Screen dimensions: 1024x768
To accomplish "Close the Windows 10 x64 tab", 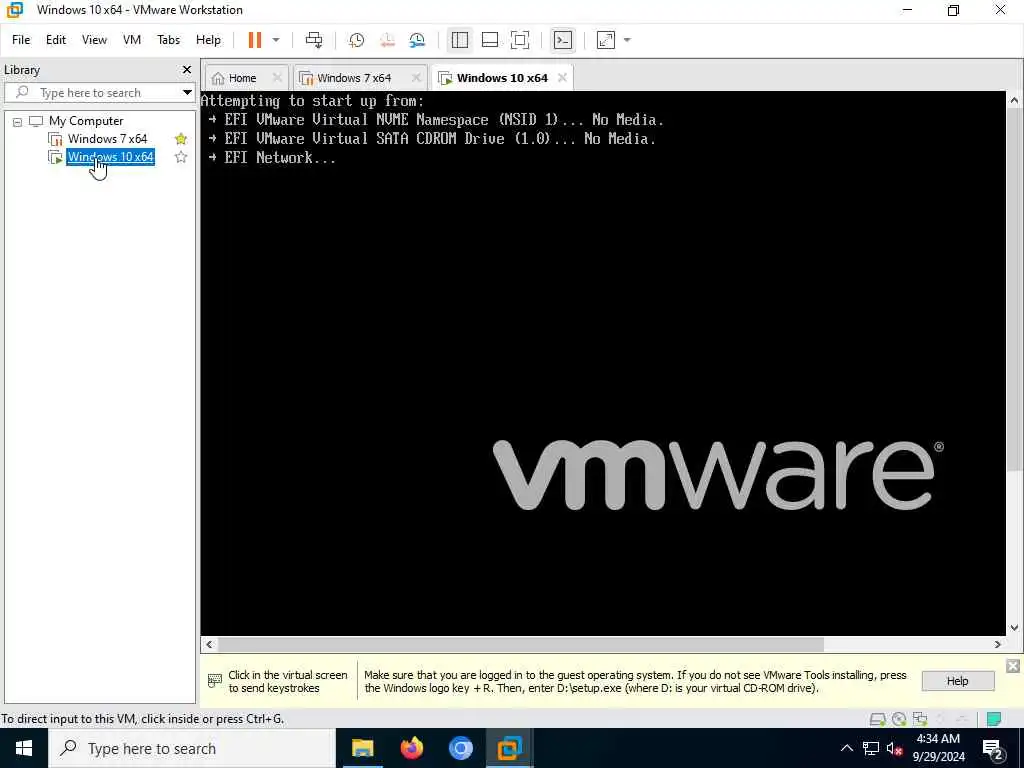I will [x=562, y=78].
